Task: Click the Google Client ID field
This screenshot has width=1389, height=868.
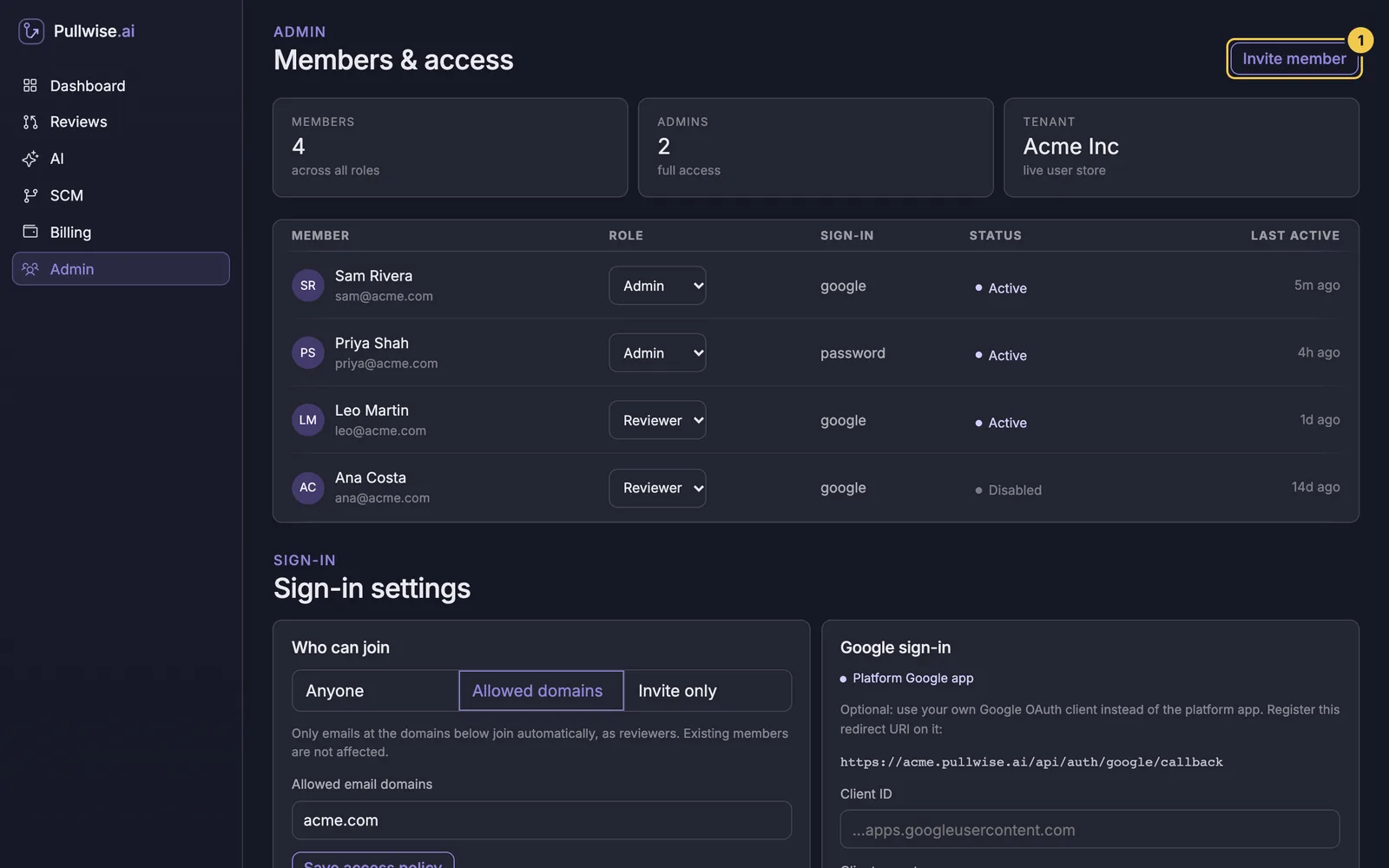Action: 1089,830
